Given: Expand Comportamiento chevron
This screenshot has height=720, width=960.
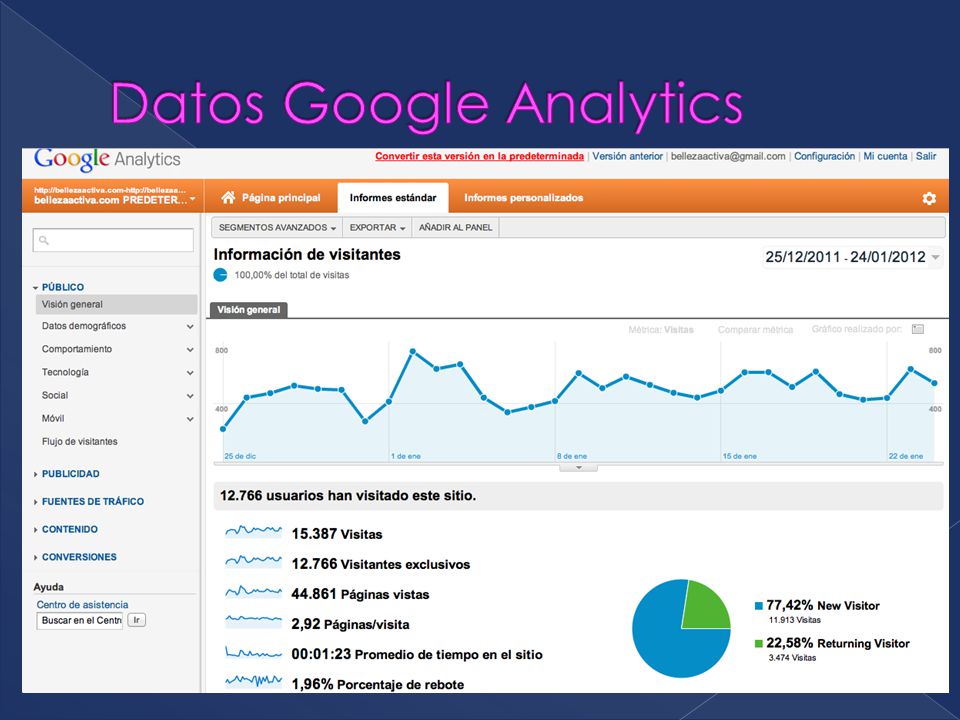Looking at the screenshot, I should pos(190,350).
